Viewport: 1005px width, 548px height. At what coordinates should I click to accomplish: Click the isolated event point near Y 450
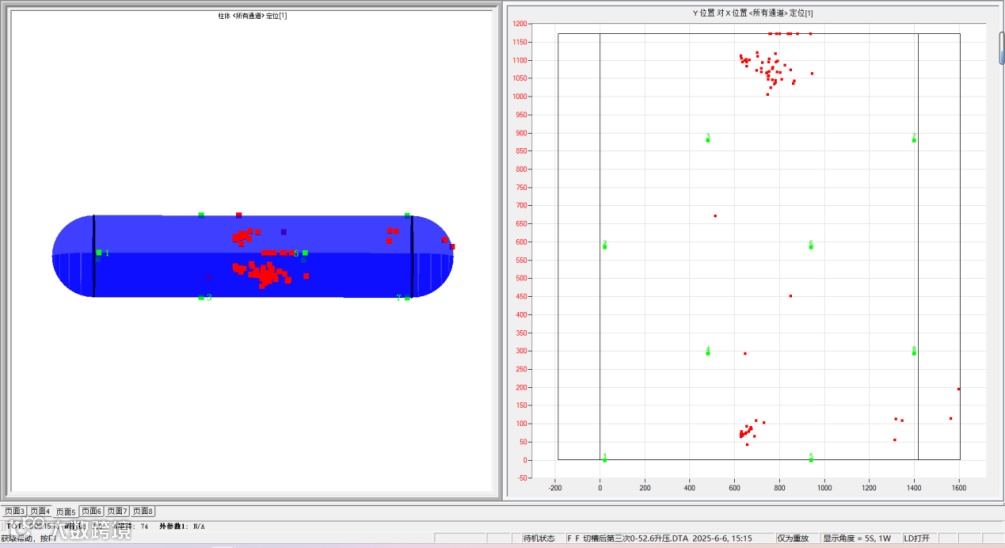790,296
